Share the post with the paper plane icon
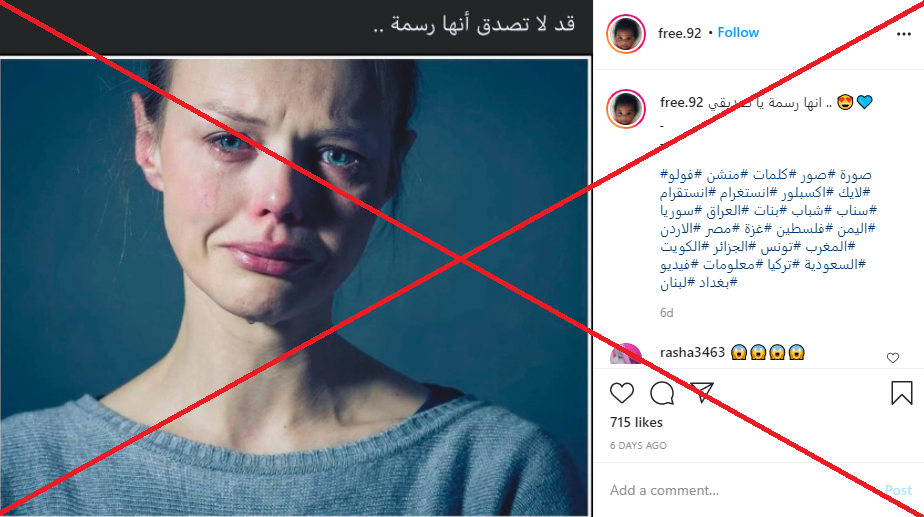The image size is (924, 517). 702,393
